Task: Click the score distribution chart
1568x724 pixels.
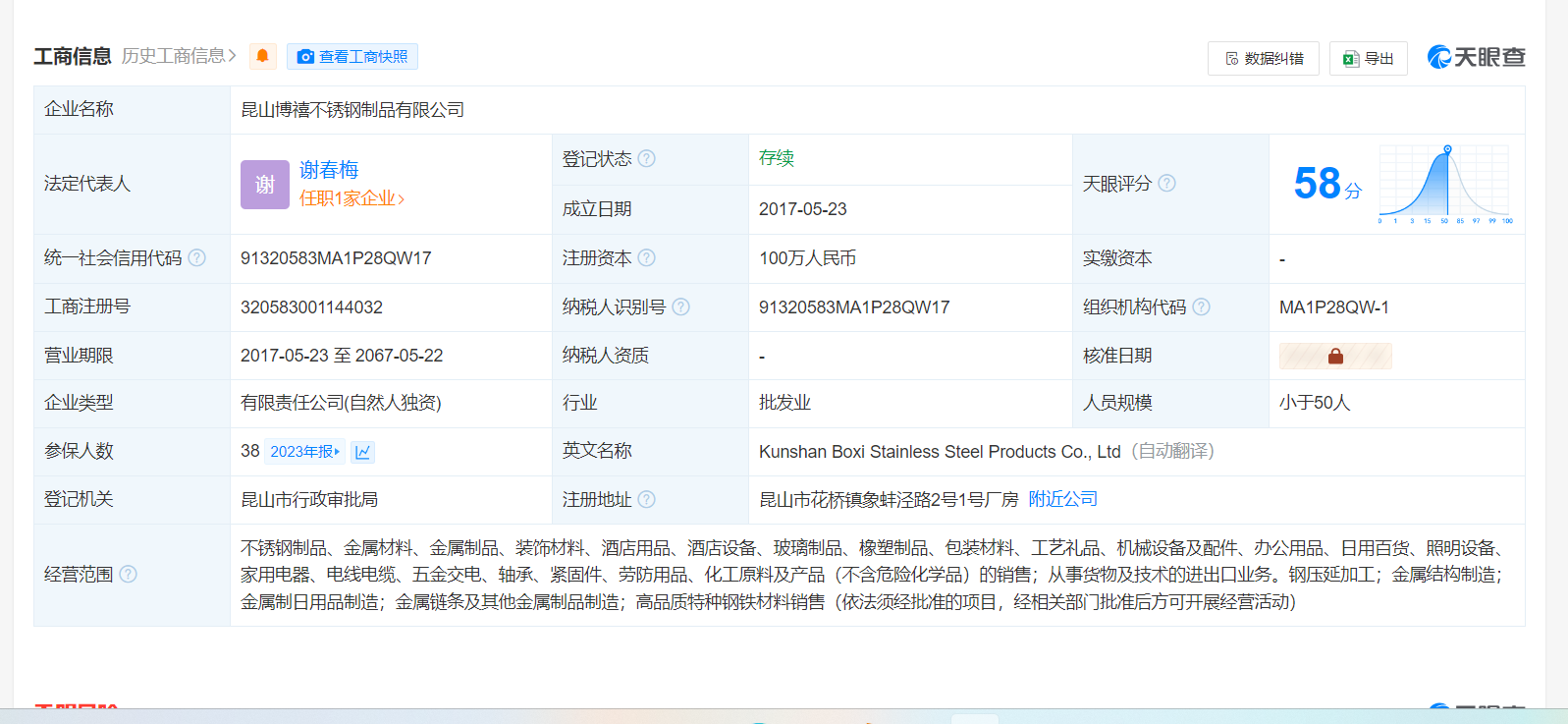Action: pyautogui.click(x=1444, y=185)
